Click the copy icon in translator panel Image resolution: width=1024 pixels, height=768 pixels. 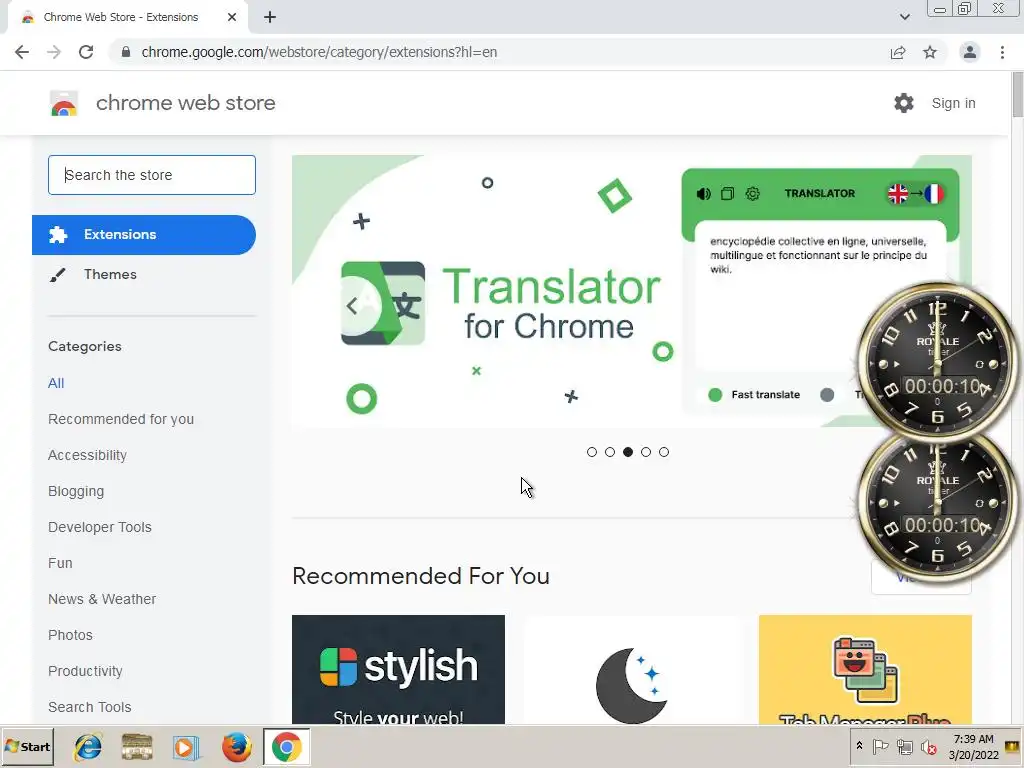pos(728,194)
